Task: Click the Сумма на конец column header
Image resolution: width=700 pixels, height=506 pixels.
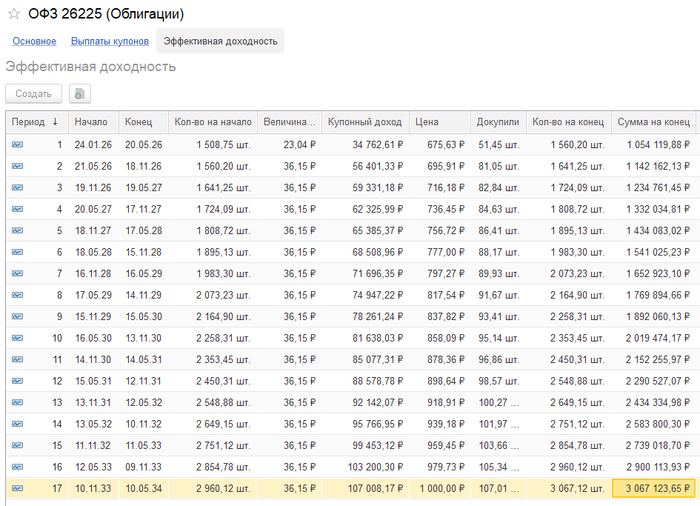Action: click(x=652, y=122)
